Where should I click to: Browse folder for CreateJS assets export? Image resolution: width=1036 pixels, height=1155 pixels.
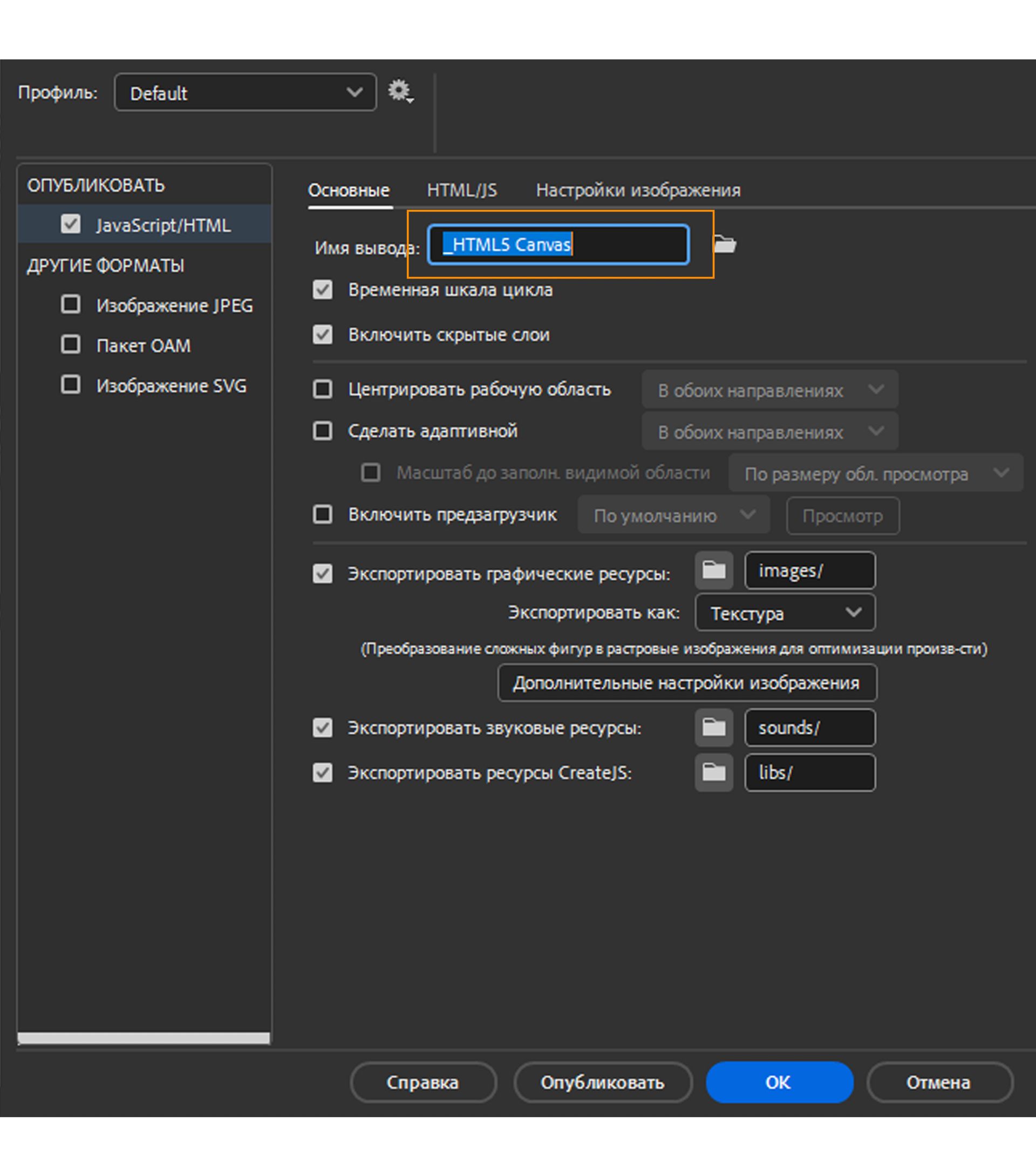coord(714,772)
